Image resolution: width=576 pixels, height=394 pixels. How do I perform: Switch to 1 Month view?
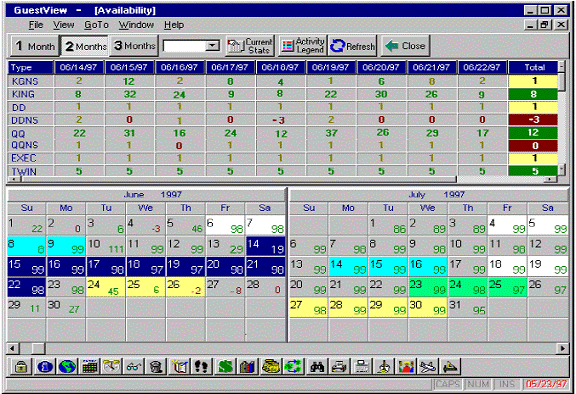(35, 46)
